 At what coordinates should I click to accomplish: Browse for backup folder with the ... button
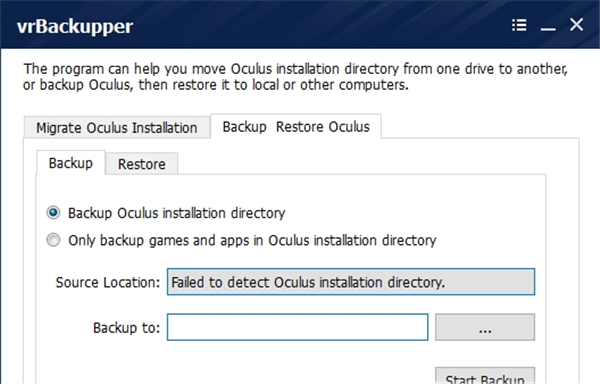485,327
